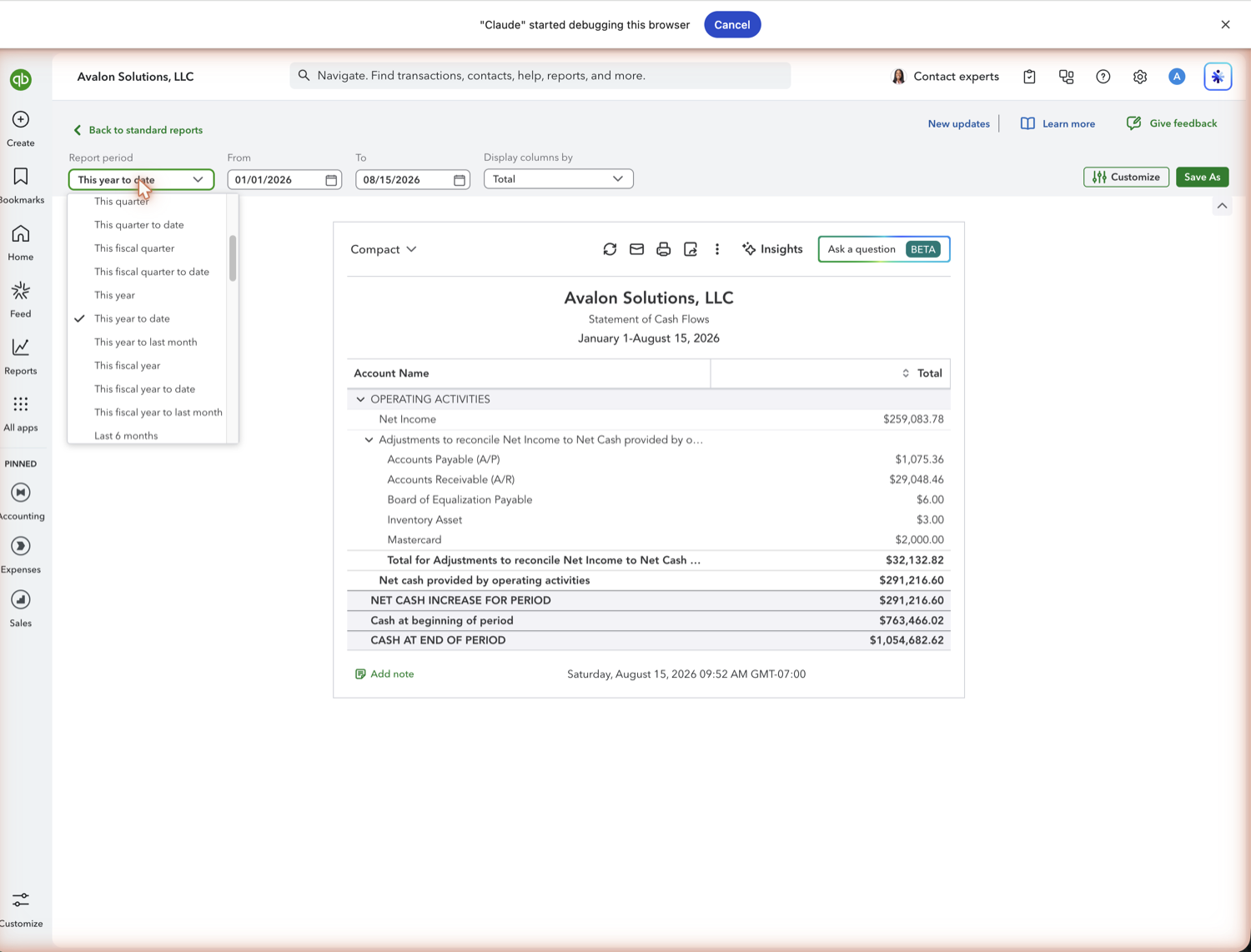Click the Total column sort arrows
1251x952 pixels.
click(x=906, y=373)
